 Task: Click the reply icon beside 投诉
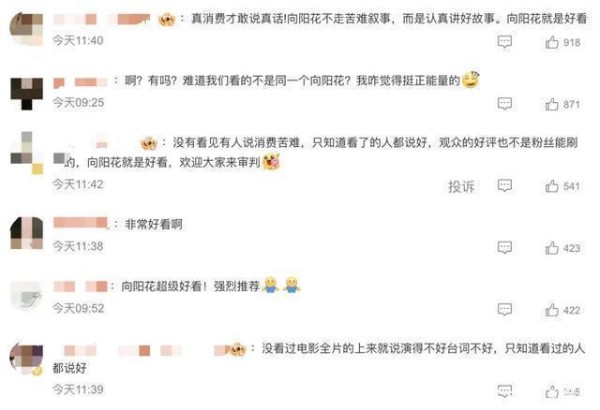point(504,186)
